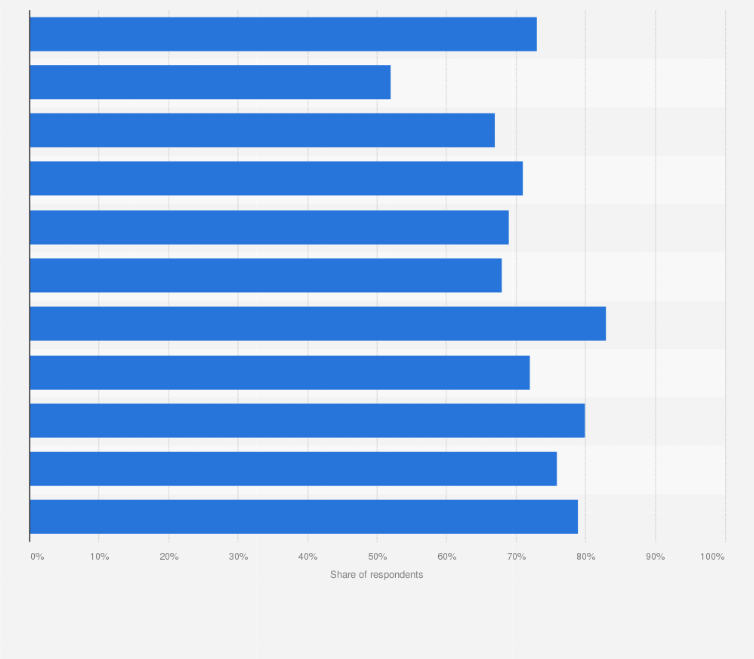Viewport: 754px width, 659px height.
Task: Select the 90% tick label
Action: point(655,556)
